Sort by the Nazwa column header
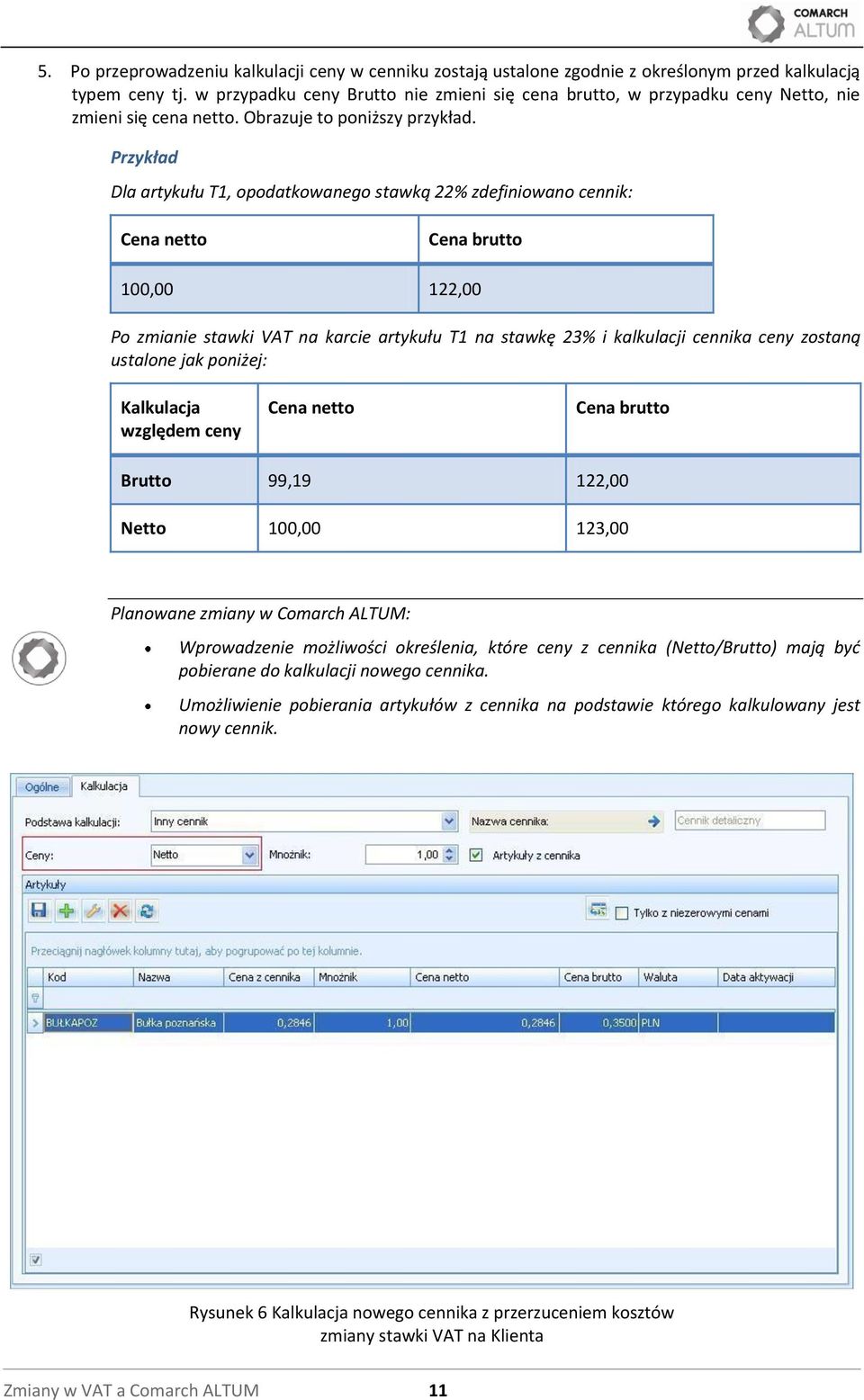Viewport: 864px width, 1400px height. pyautogui.click(x=179, y=977)
